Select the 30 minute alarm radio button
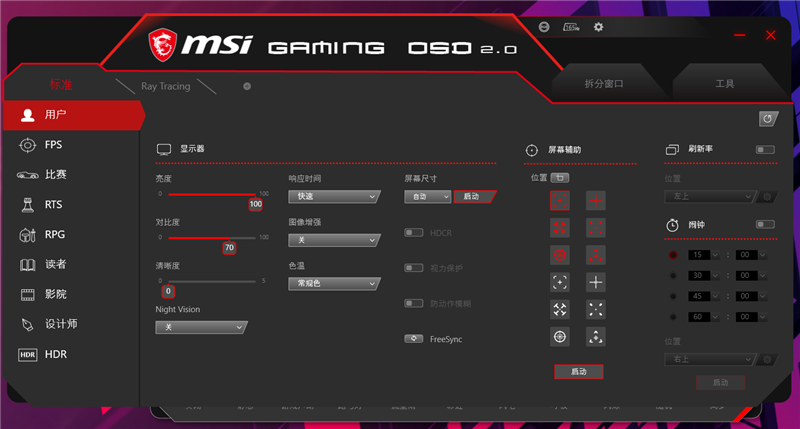Screen dimensions: 800x429 (x=673, y=275)
